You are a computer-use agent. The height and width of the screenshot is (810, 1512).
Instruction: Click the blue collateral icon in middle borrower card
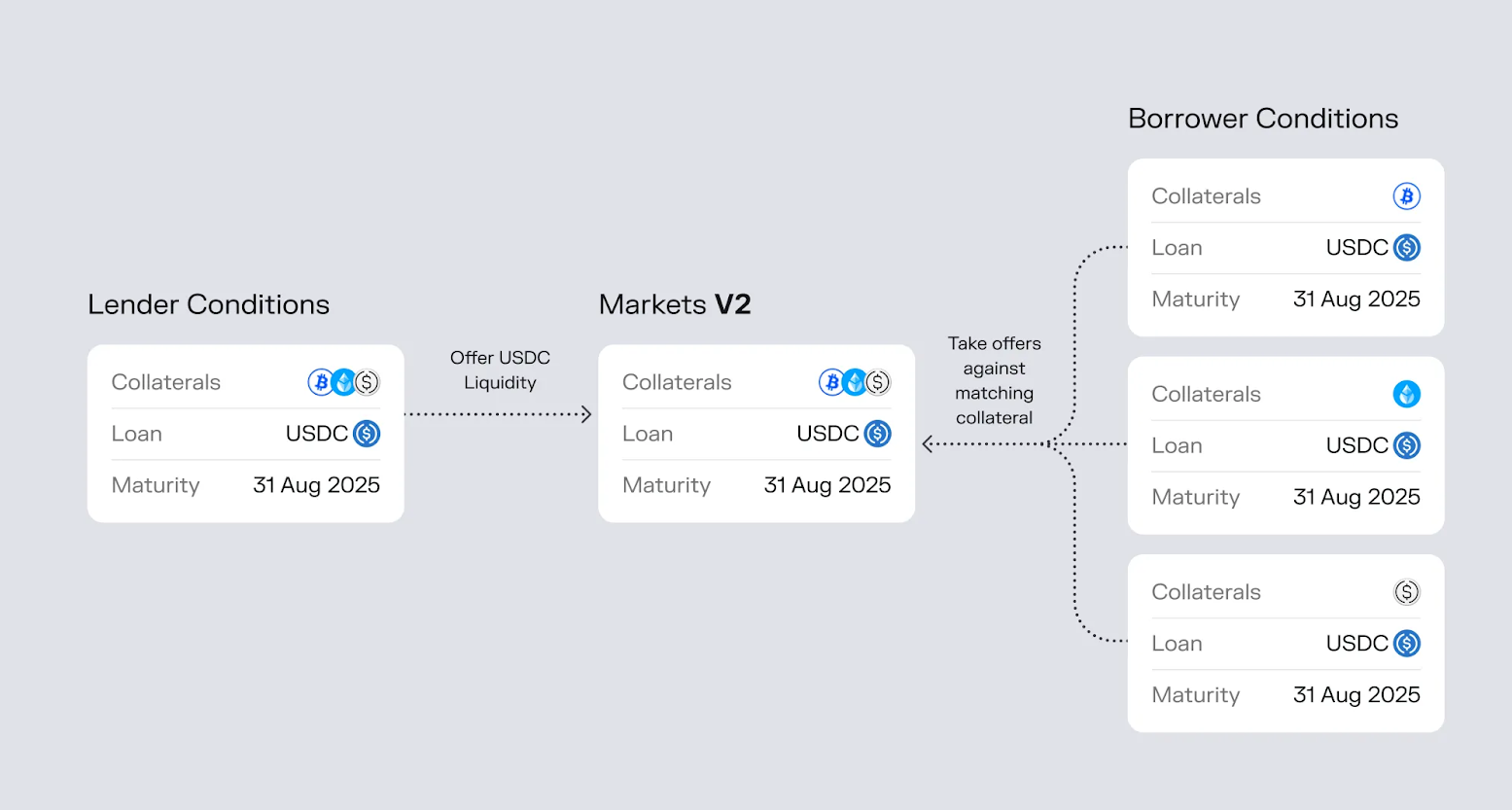tap(1406, 394)
